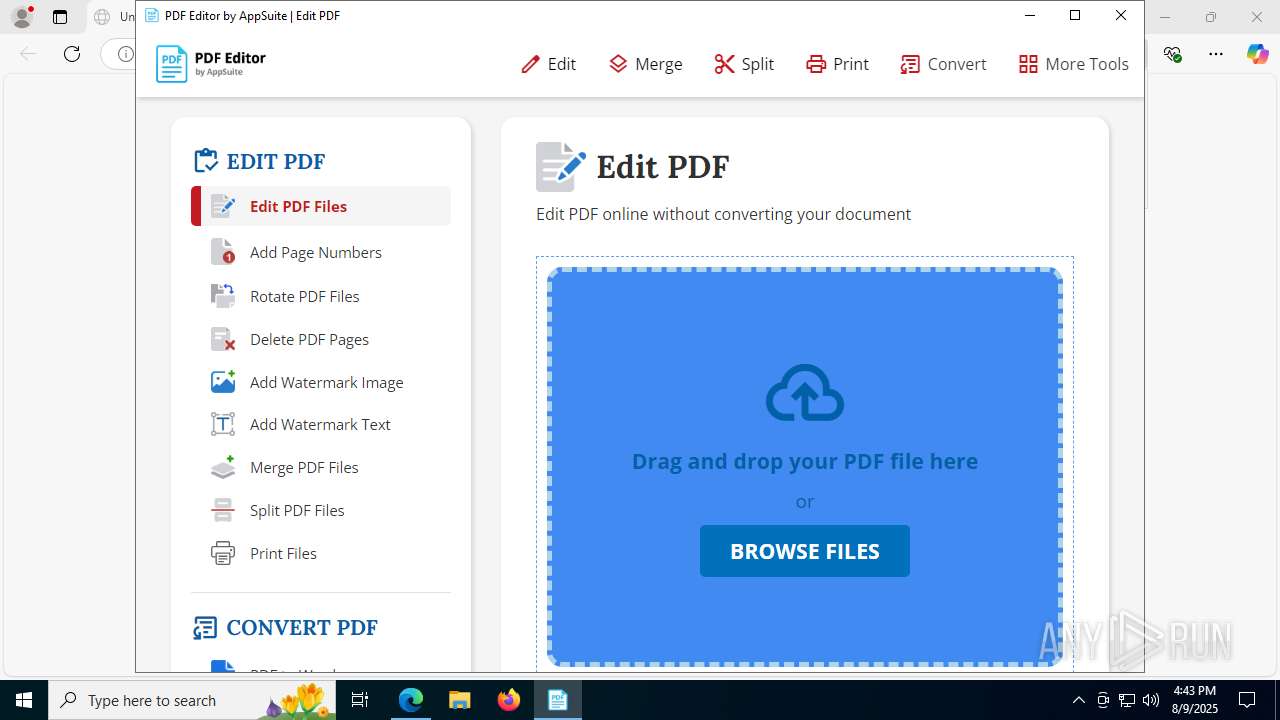The image size is (1280, 720).
Task: Click the Edit PDF Files page icon
Action: click(x=223, y=206)
